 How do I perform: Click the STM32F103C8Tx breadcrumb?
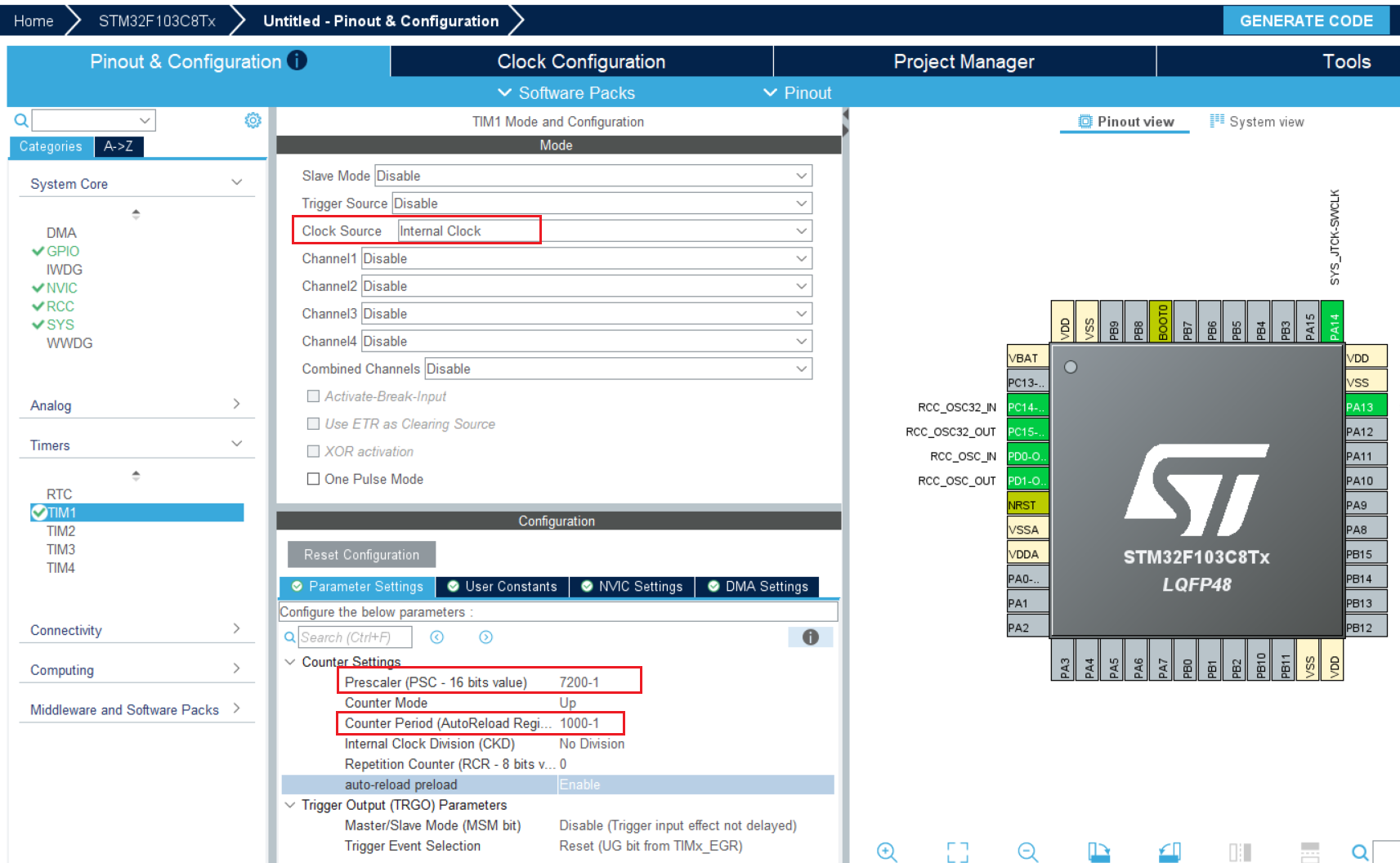click(157, 20)
